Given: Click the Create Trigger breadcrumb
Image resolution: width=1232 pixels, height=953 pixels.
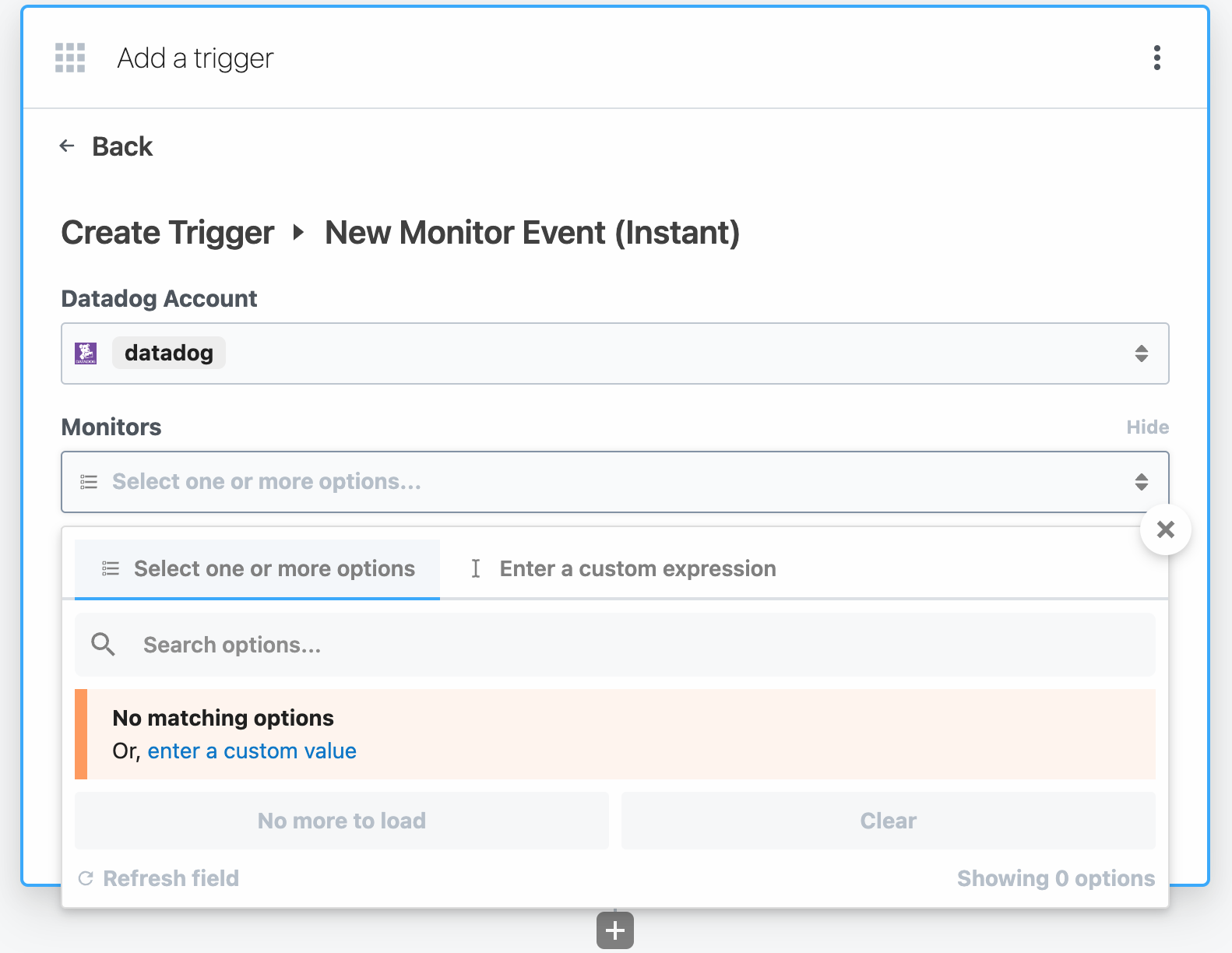Looking at the screenshot, I should point(167,233).
